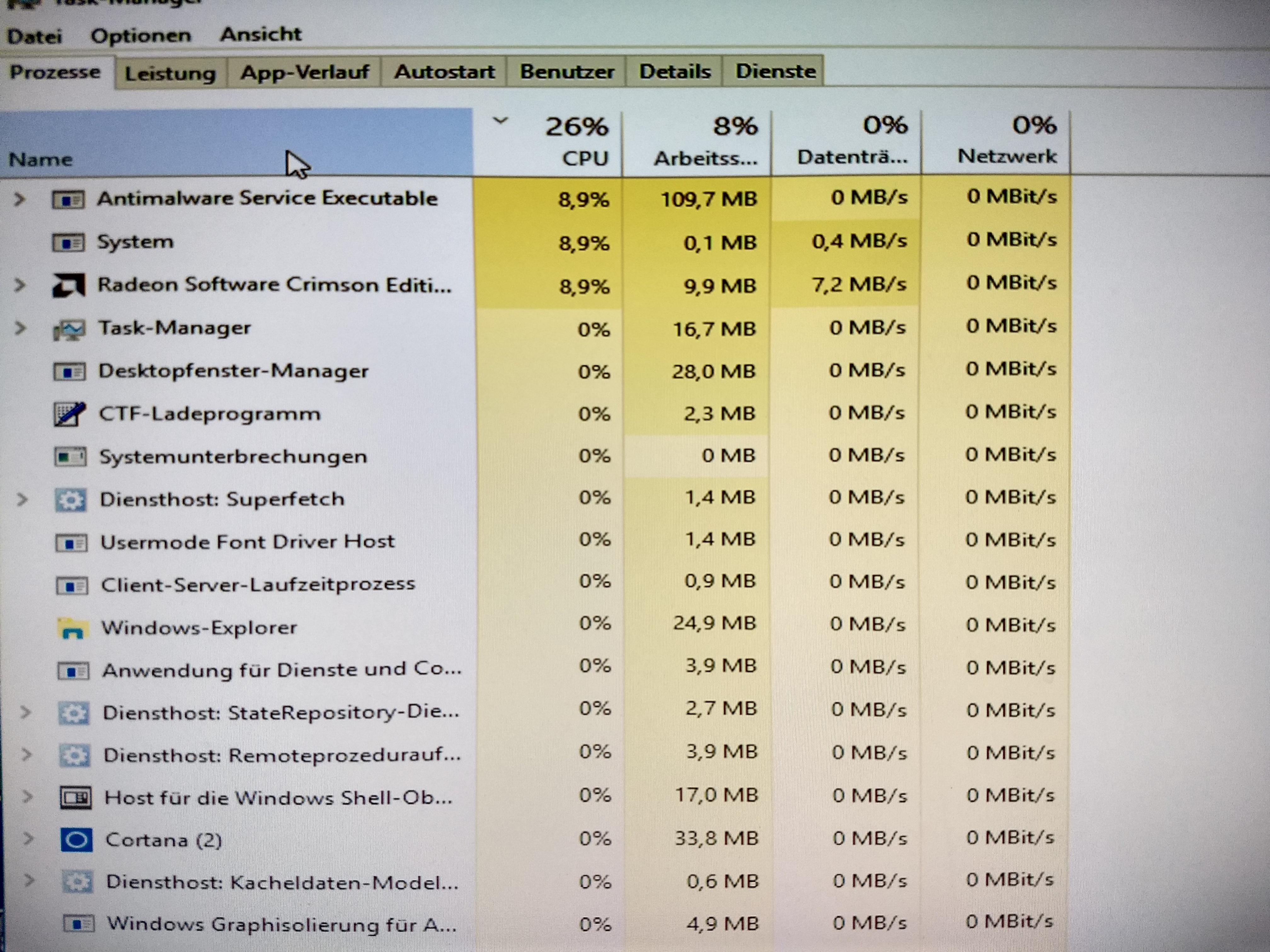Expand the Radeon Software Crimson row
Viewport: 1270px width, 952px height.
coord(20,285)
